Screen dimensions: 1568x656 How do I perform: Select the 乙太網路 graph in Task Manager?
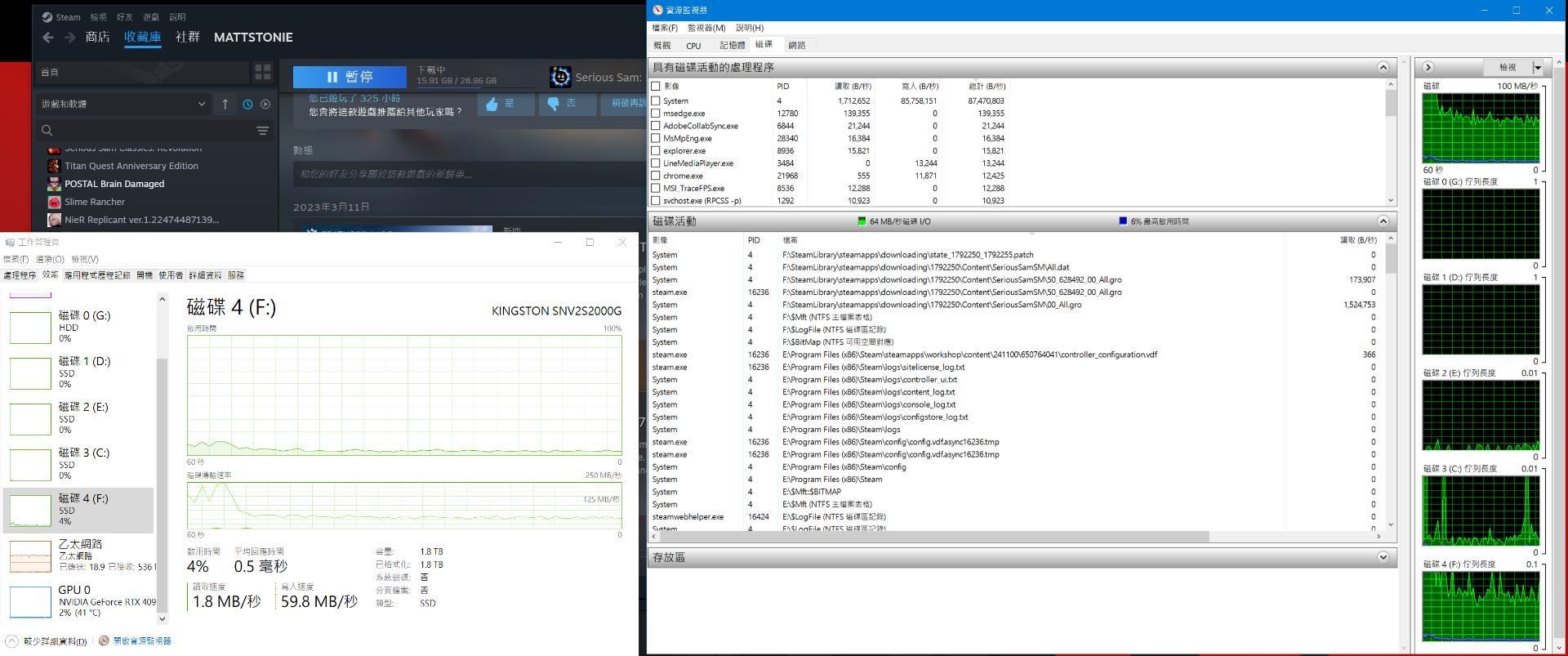click(x=30, y=556)
